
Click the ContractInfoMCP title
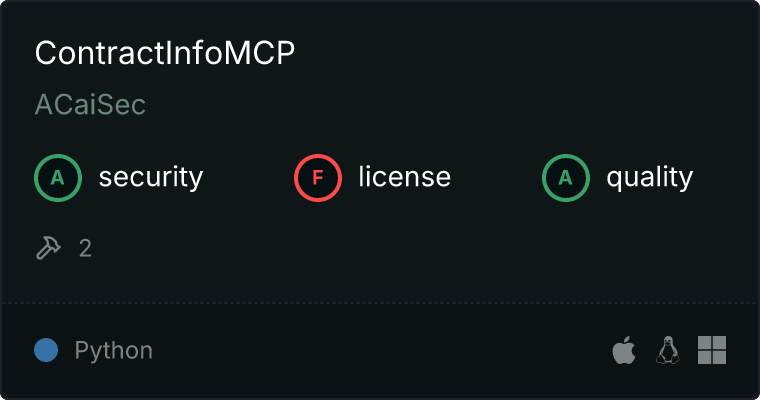coord(165,53)
